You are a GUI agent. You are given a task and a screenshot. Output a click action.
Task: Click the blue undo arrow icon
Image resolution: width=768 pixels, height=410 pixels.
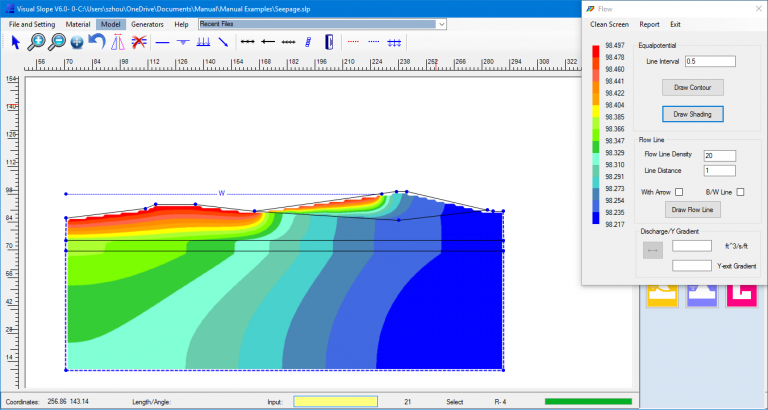coord(96,42)
